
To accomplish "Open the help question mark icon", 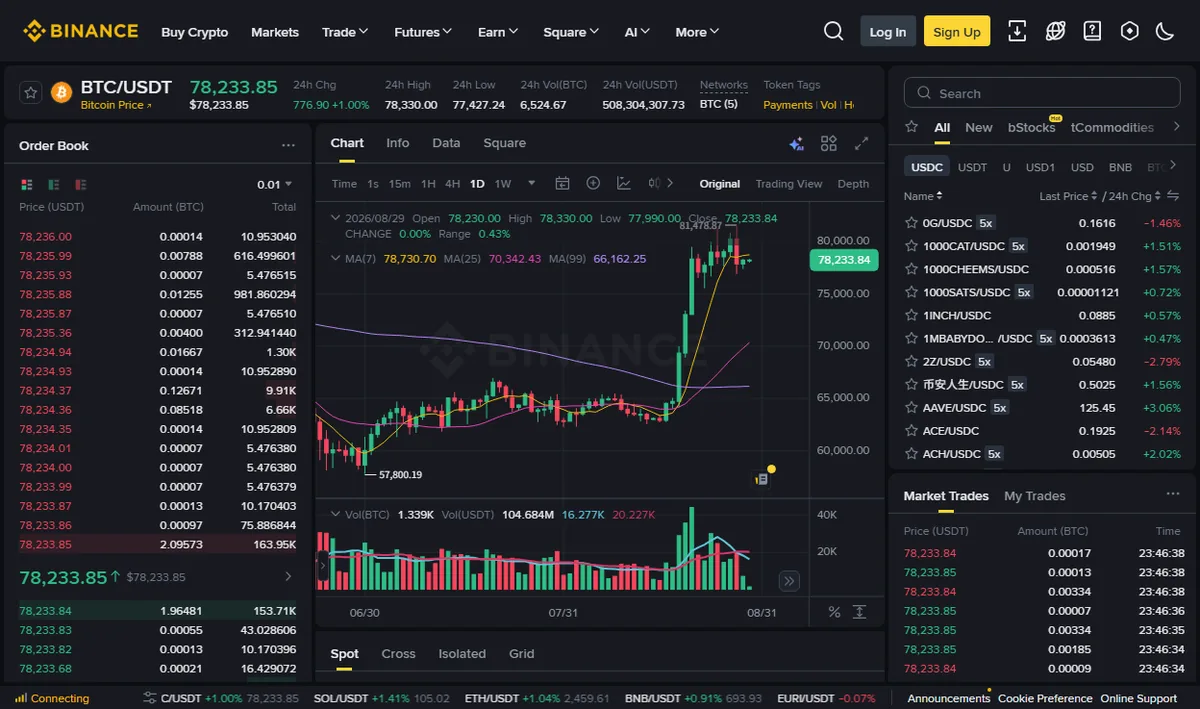I will (x=1092, y=31).
